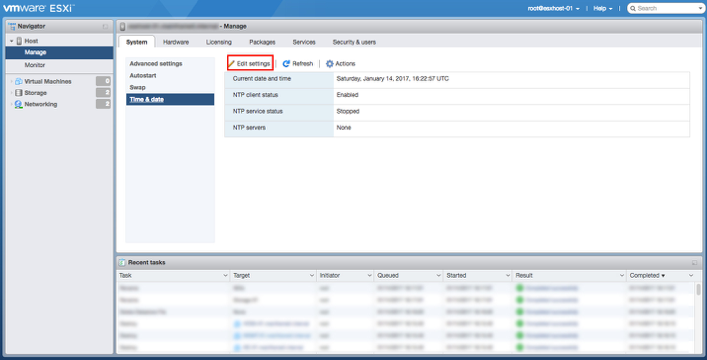Click the search magnifier icon

point(633,9)
